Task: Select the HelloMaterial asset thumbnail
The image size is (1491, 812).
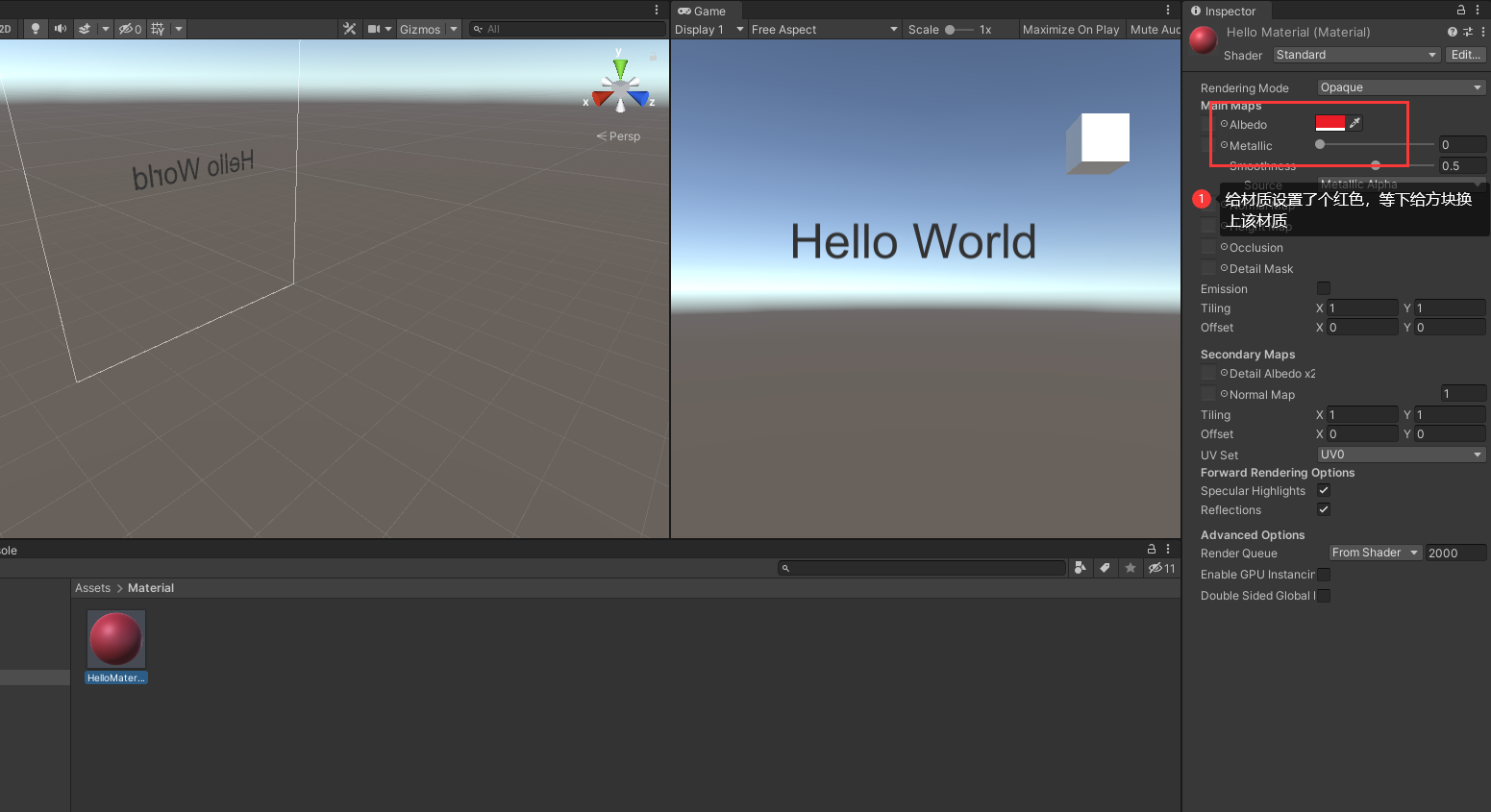Action: pos(116,639)
